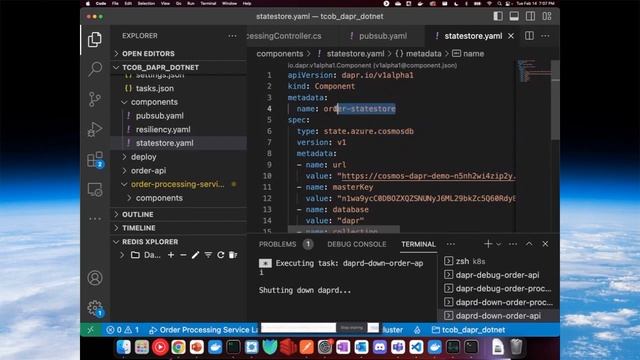Image resolution: width=640 pixels, height=360 pixels.
Task: Toggle secondary side bar layout icon
Action: point(530,16)
